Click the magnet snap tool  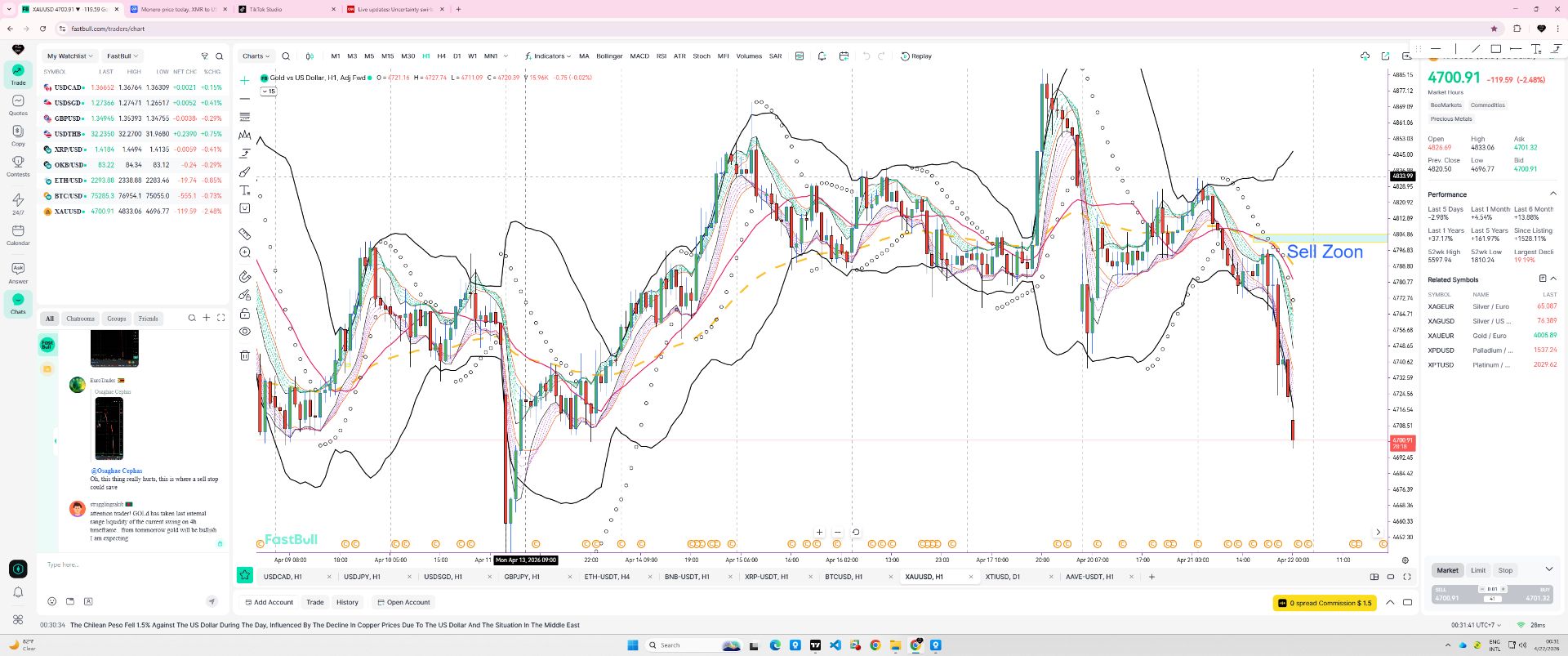244,276
